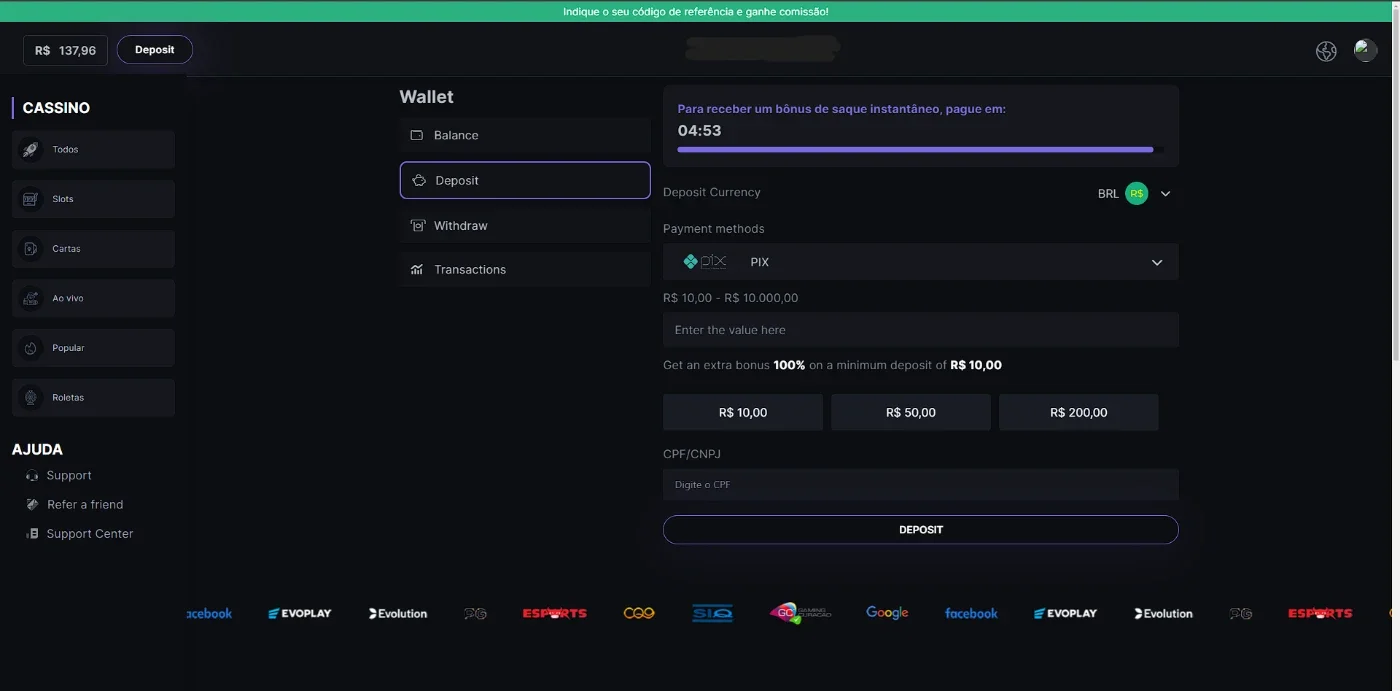Click the Refer a friend icon
Viewport: 1400px width, 691px height.
32,505
